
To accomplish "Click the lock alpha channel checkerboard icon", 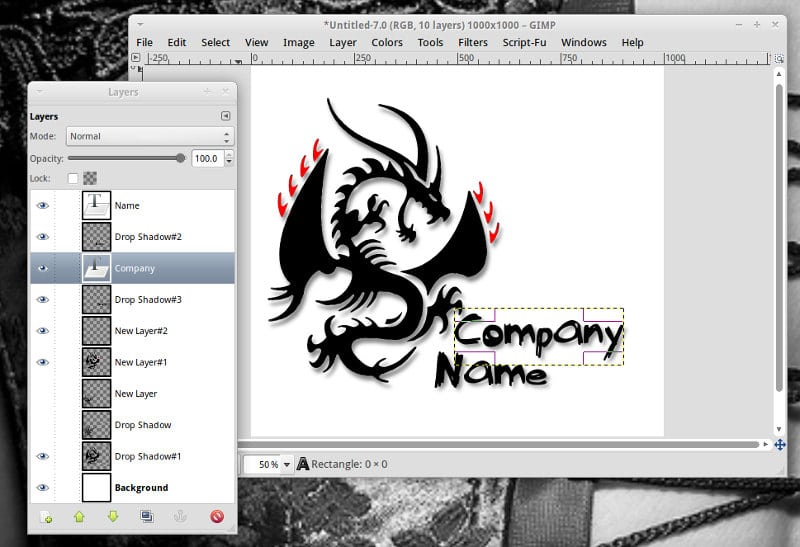I will [90, 178].
